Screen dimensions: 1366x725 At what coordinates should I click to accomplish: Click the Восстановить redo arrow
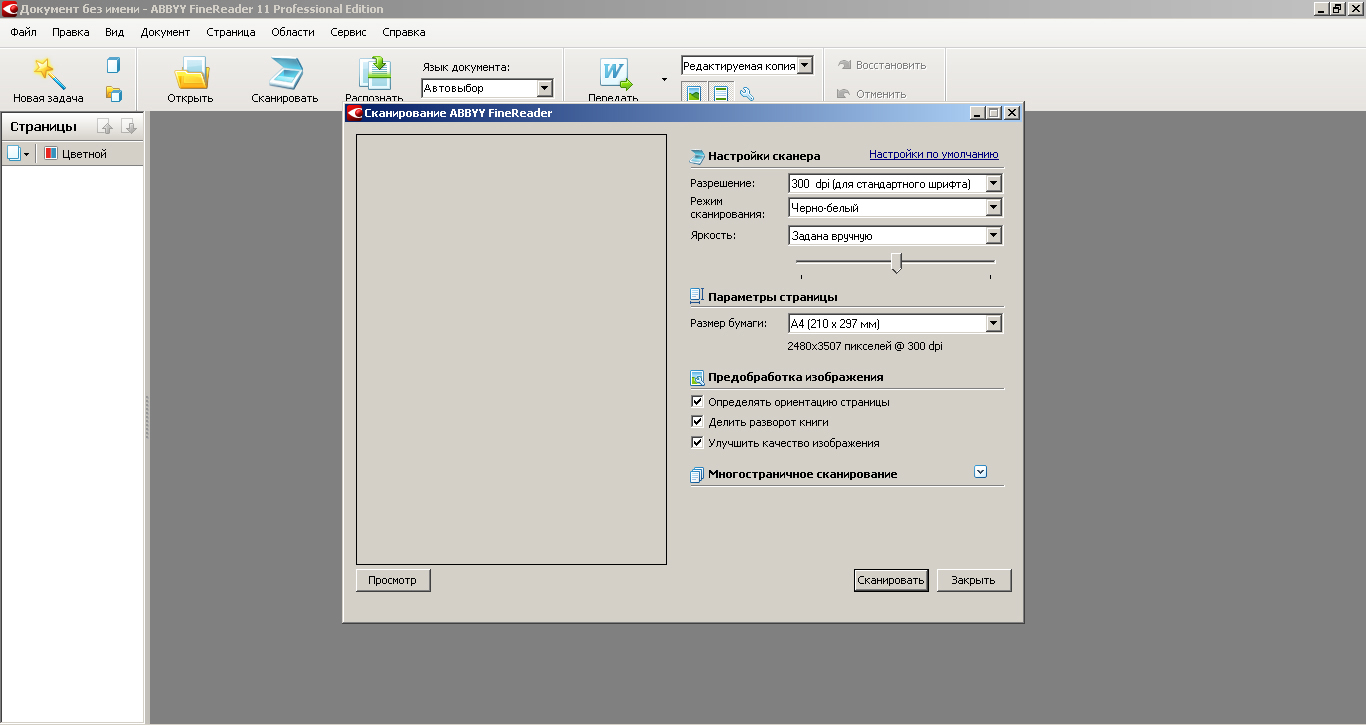pyautogui.click(x=844, y=65)
